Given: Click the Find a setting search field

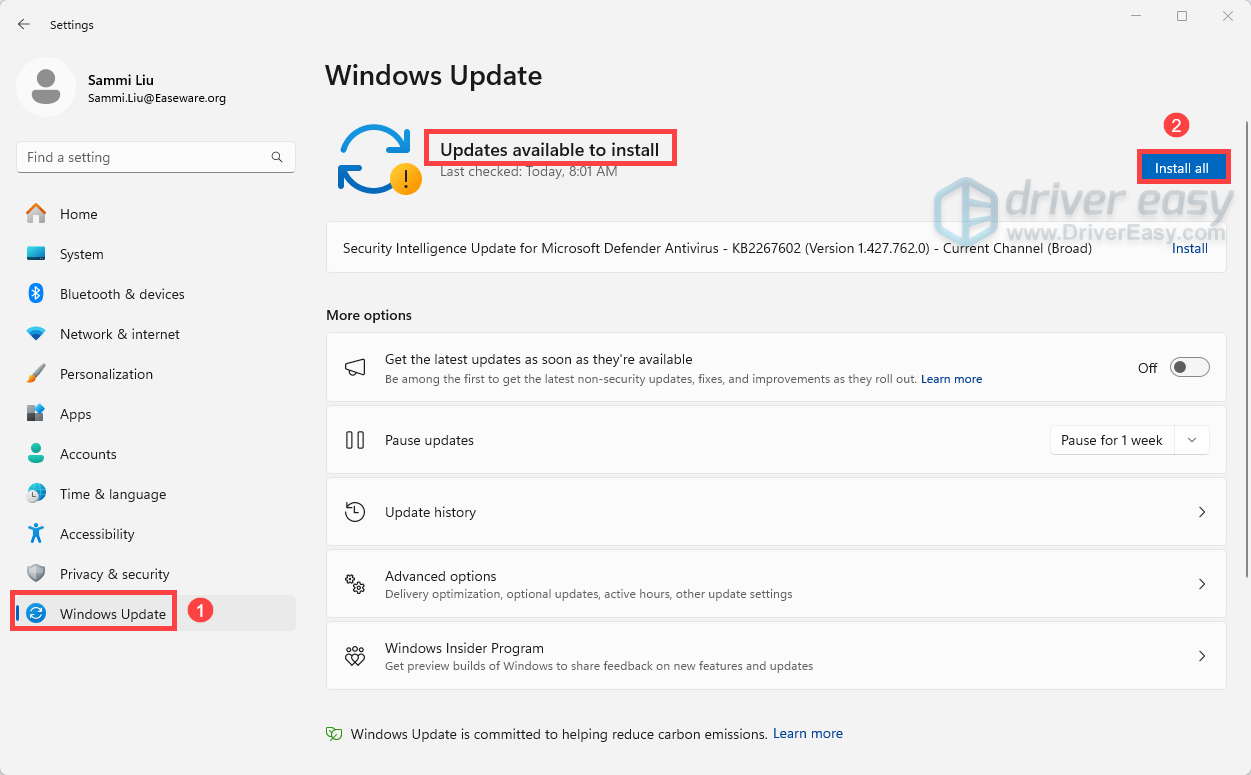Looking at the screenshot, I should [x=156, y=157].
